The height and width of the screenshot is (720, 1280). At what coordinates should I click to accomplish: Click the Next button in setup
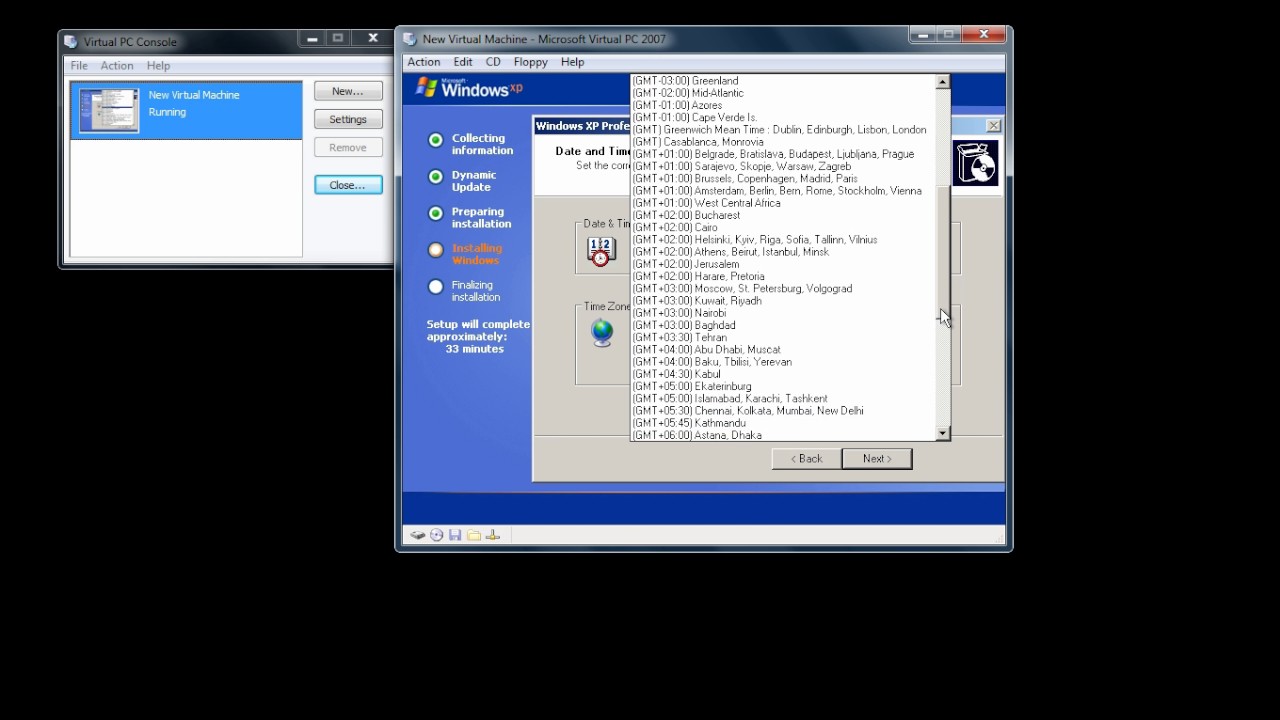877,459
